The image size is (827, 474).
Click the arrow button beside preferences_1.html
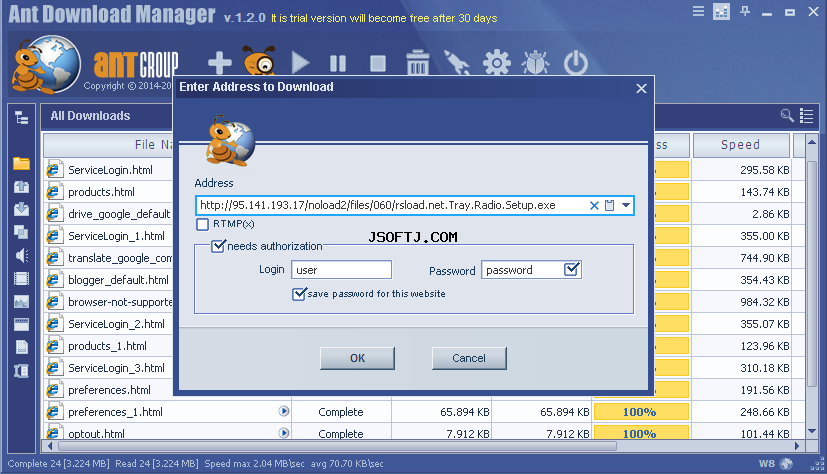tap(284, 411)
